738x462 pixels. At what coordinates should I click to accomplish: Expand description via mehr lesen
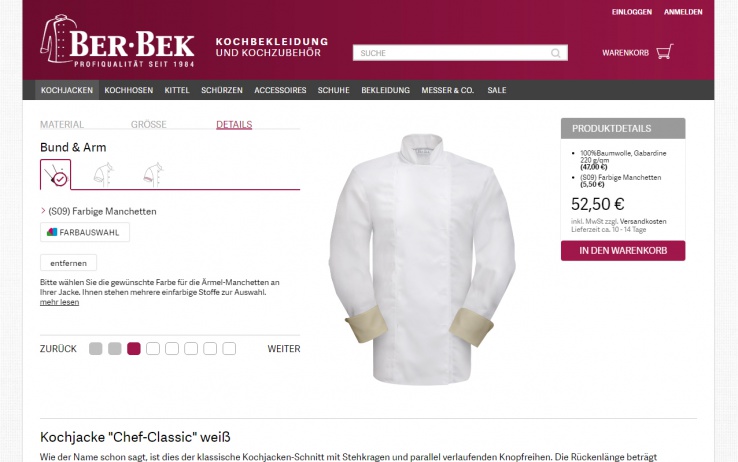coord(59,302)
